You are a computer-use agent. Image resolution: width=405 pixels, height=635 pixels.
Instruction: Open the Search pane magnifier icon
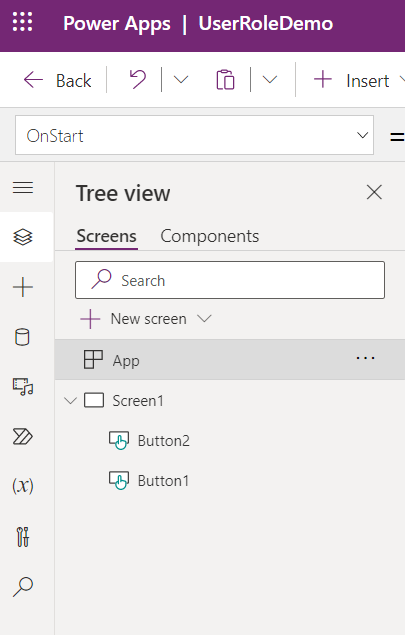click(23, 587)
